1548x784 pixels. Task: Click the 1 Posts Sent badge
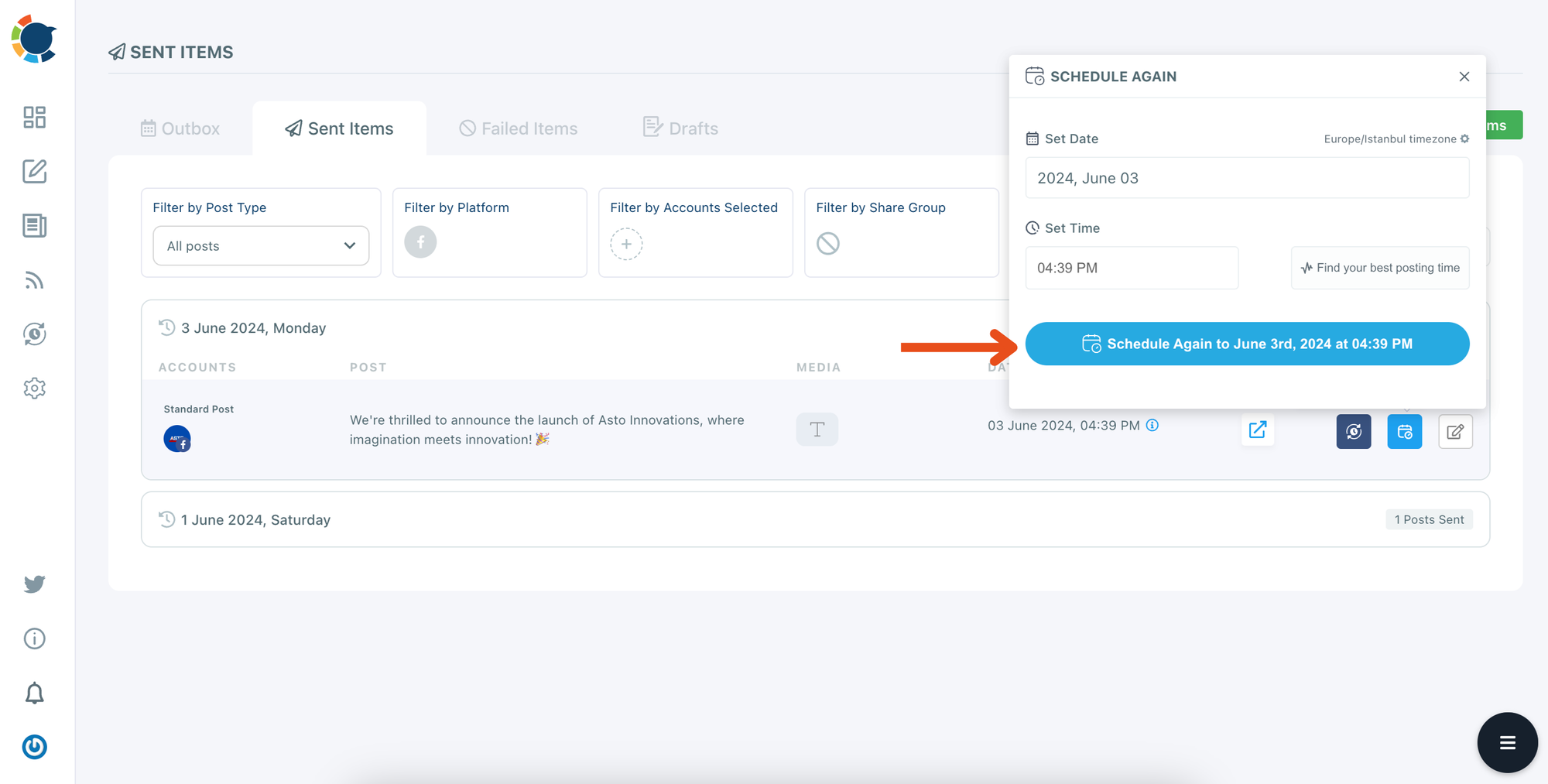pos(1429,519)
